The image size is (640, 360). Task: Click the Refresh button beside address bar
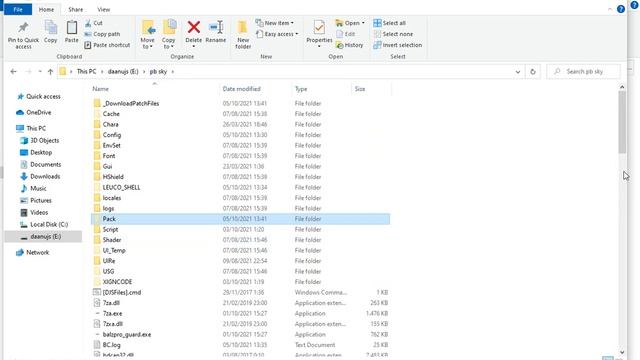point(533,71)
